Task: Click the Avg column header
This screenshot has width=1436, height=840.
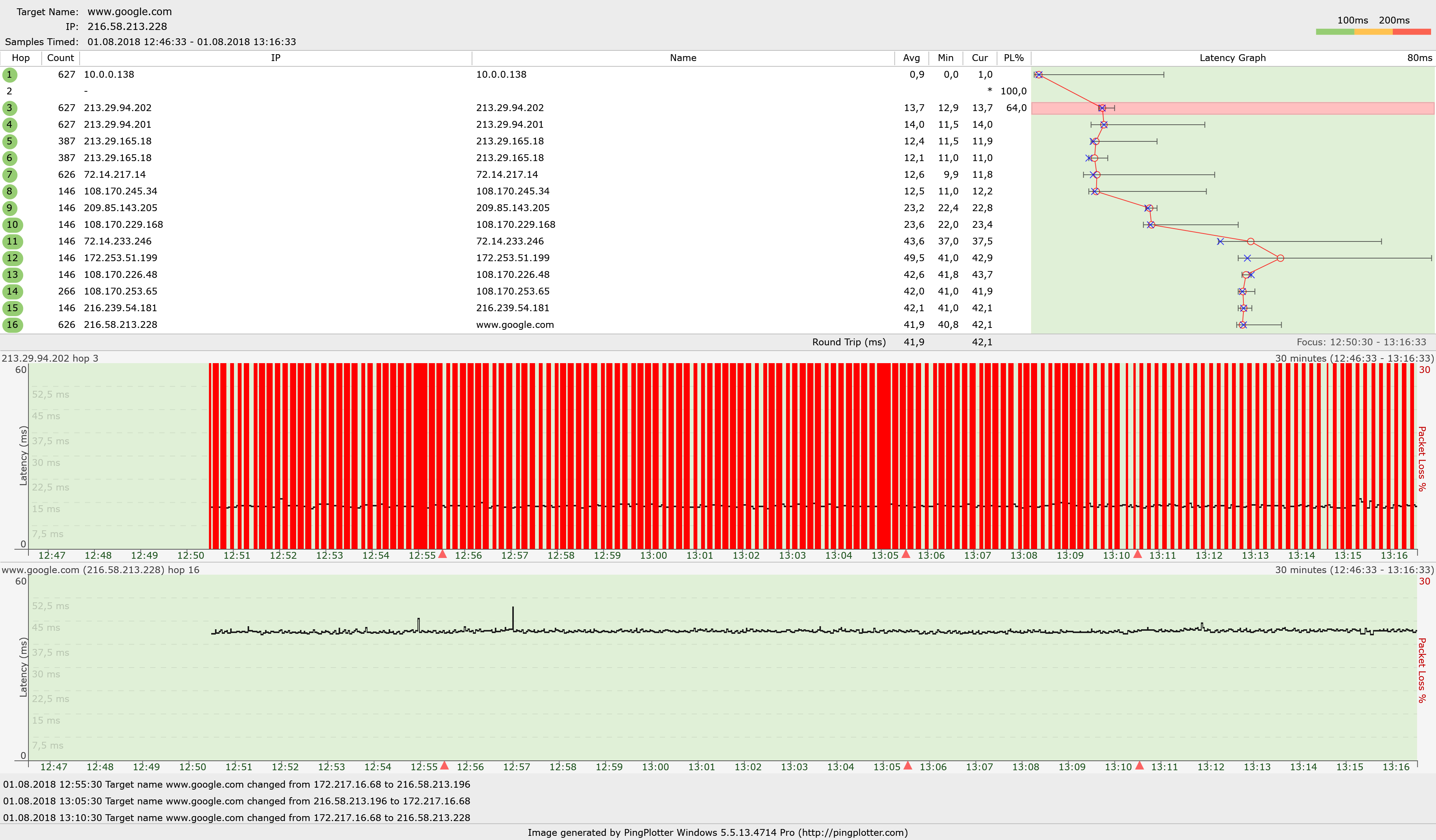Action: pyautogui.click(x=911, y=58)
